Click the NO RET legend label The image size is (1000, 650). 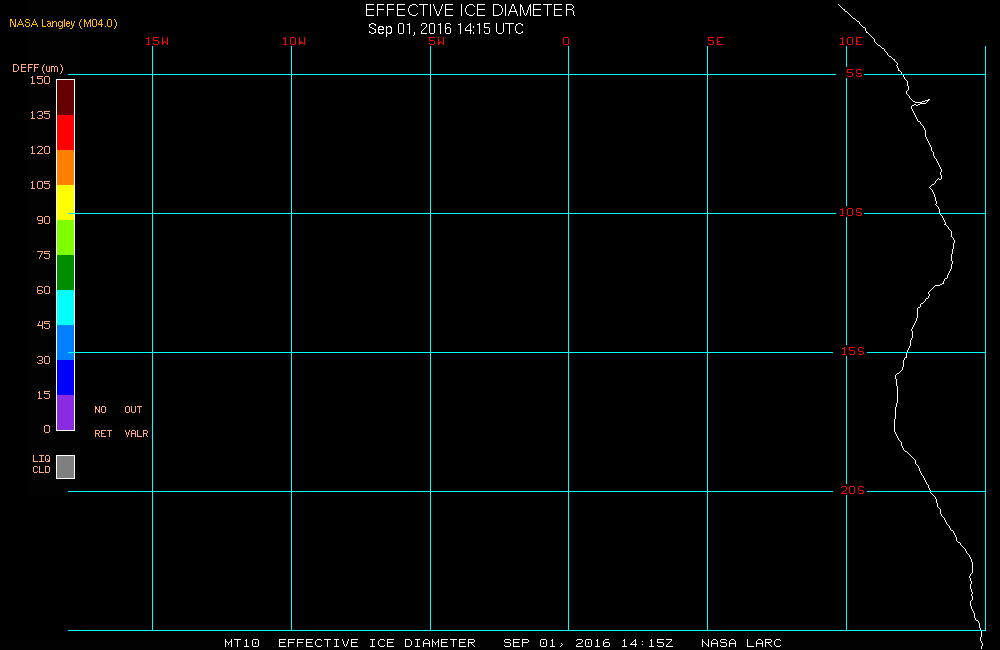(103, 422)
